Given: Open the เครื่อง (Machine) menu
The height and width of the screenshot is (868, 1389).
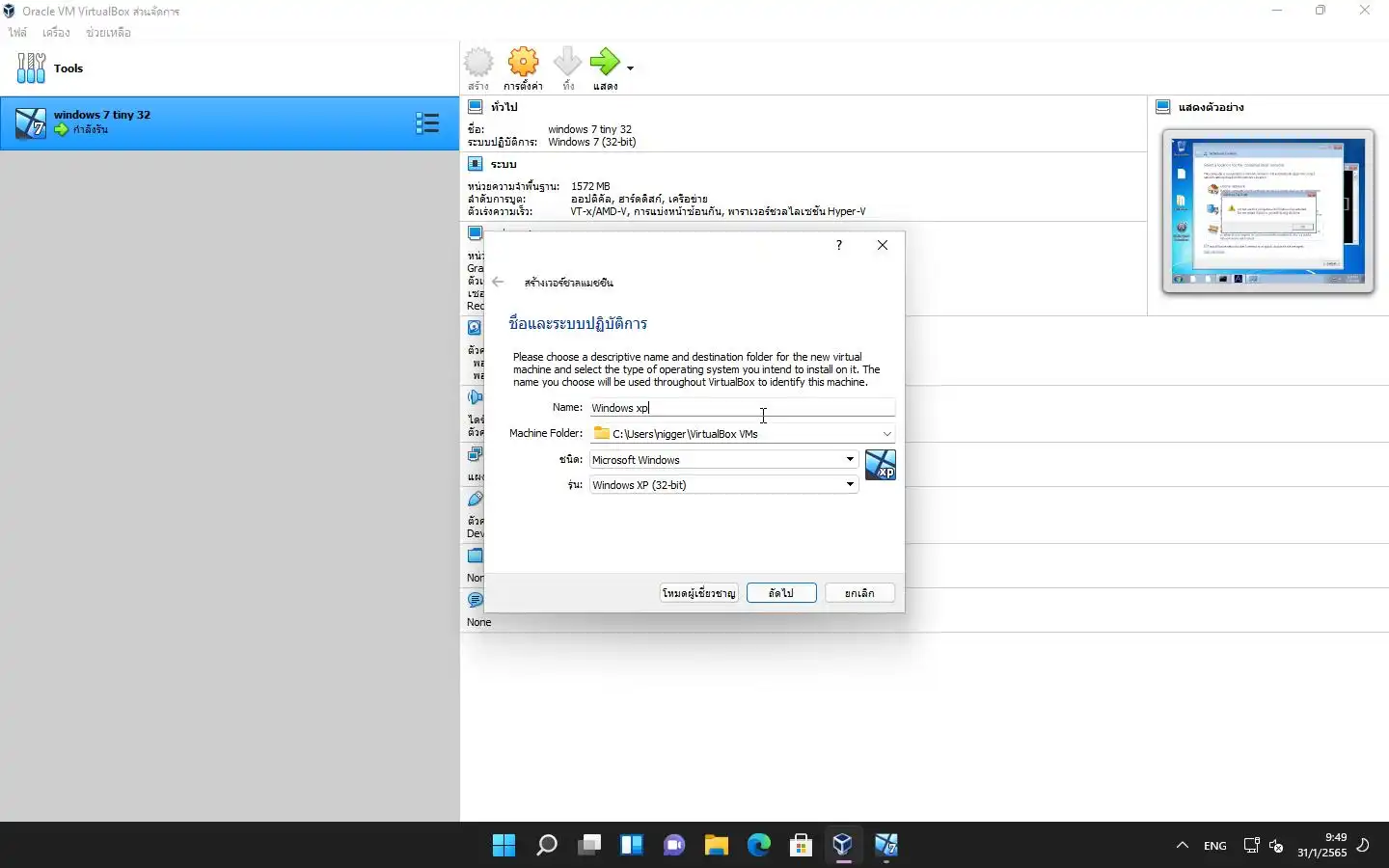Looking at the screenshot, I should pyautogui.click(x=56, y=33).
